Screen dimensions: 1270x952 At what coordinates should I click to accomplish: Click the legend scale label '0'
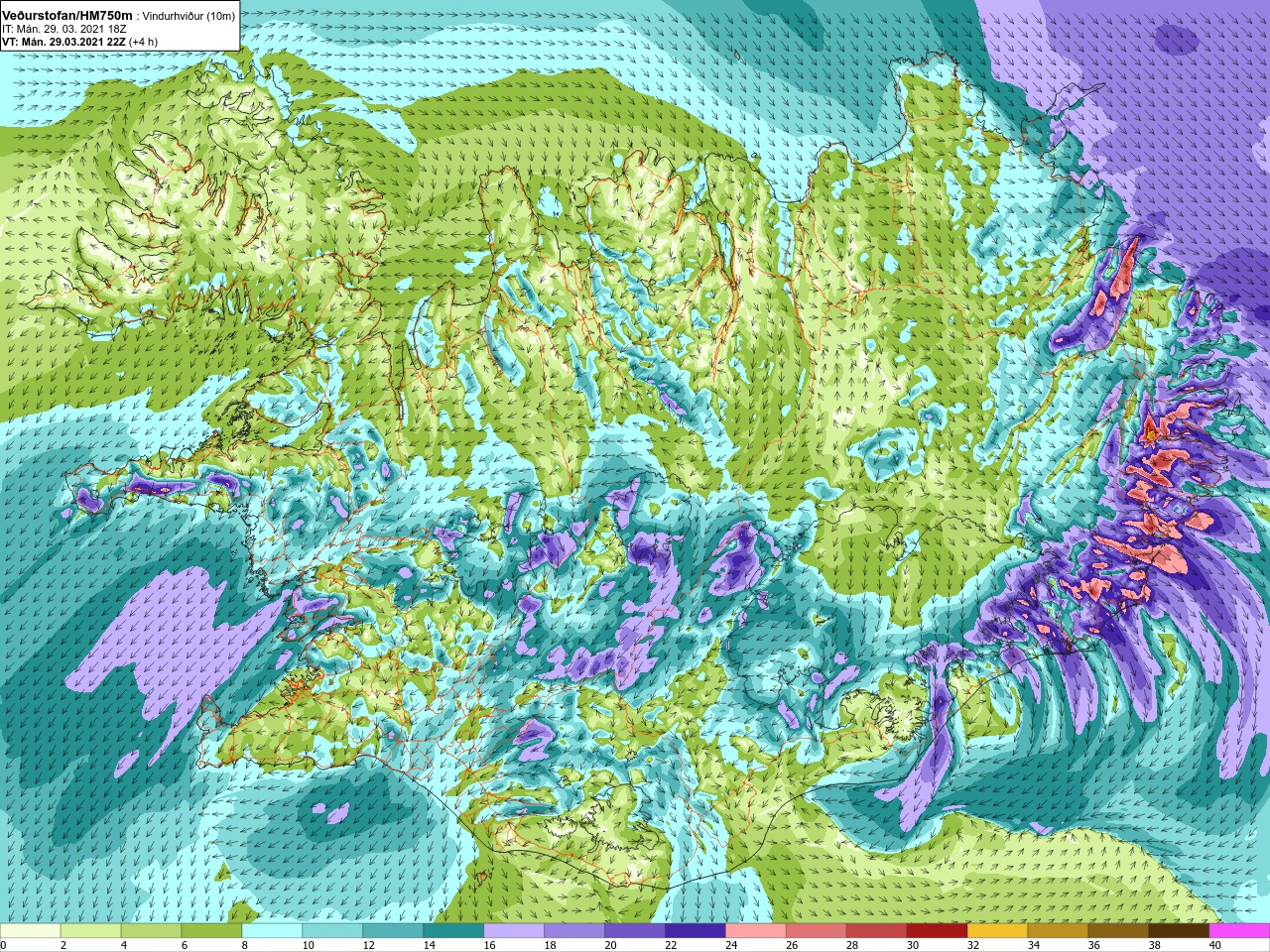[x=4, y=945]
